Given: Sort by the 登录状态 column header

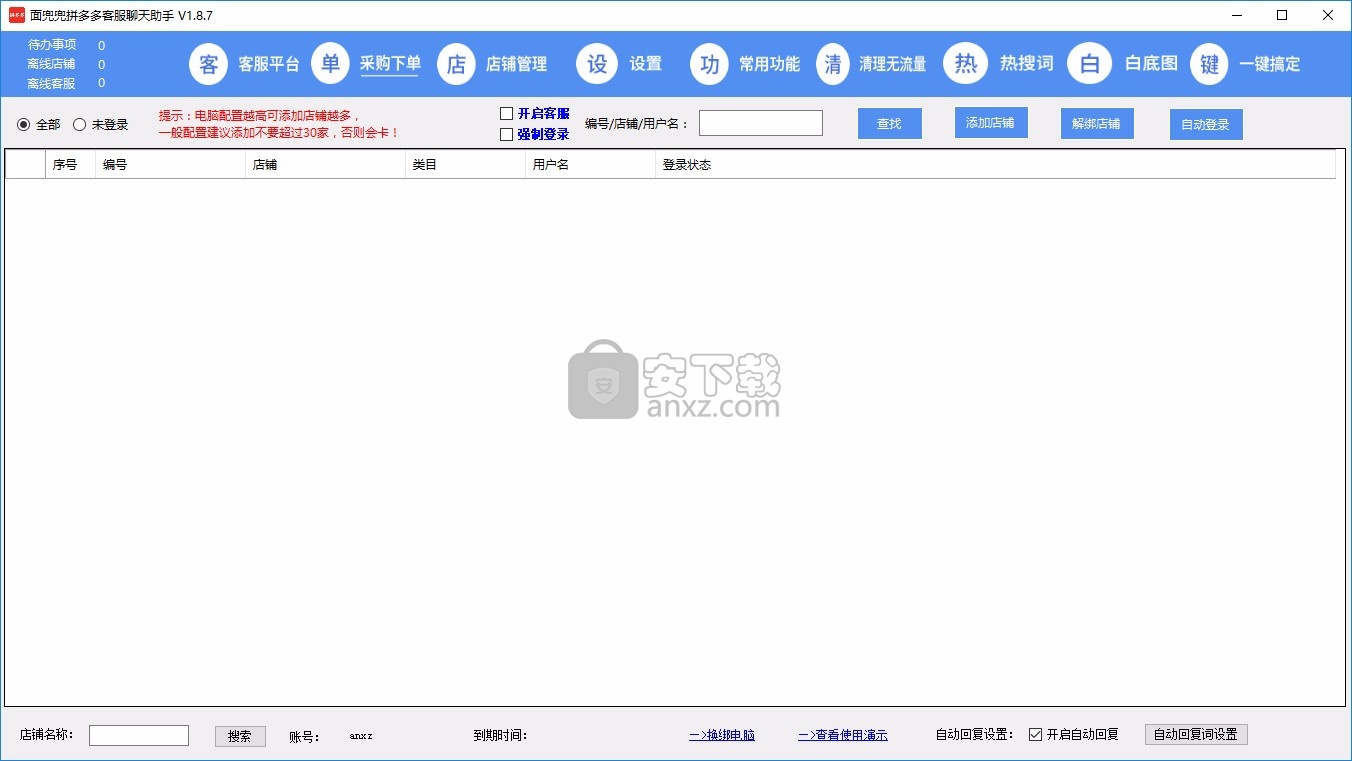Looking at the screenshot, I should point(995,164).
